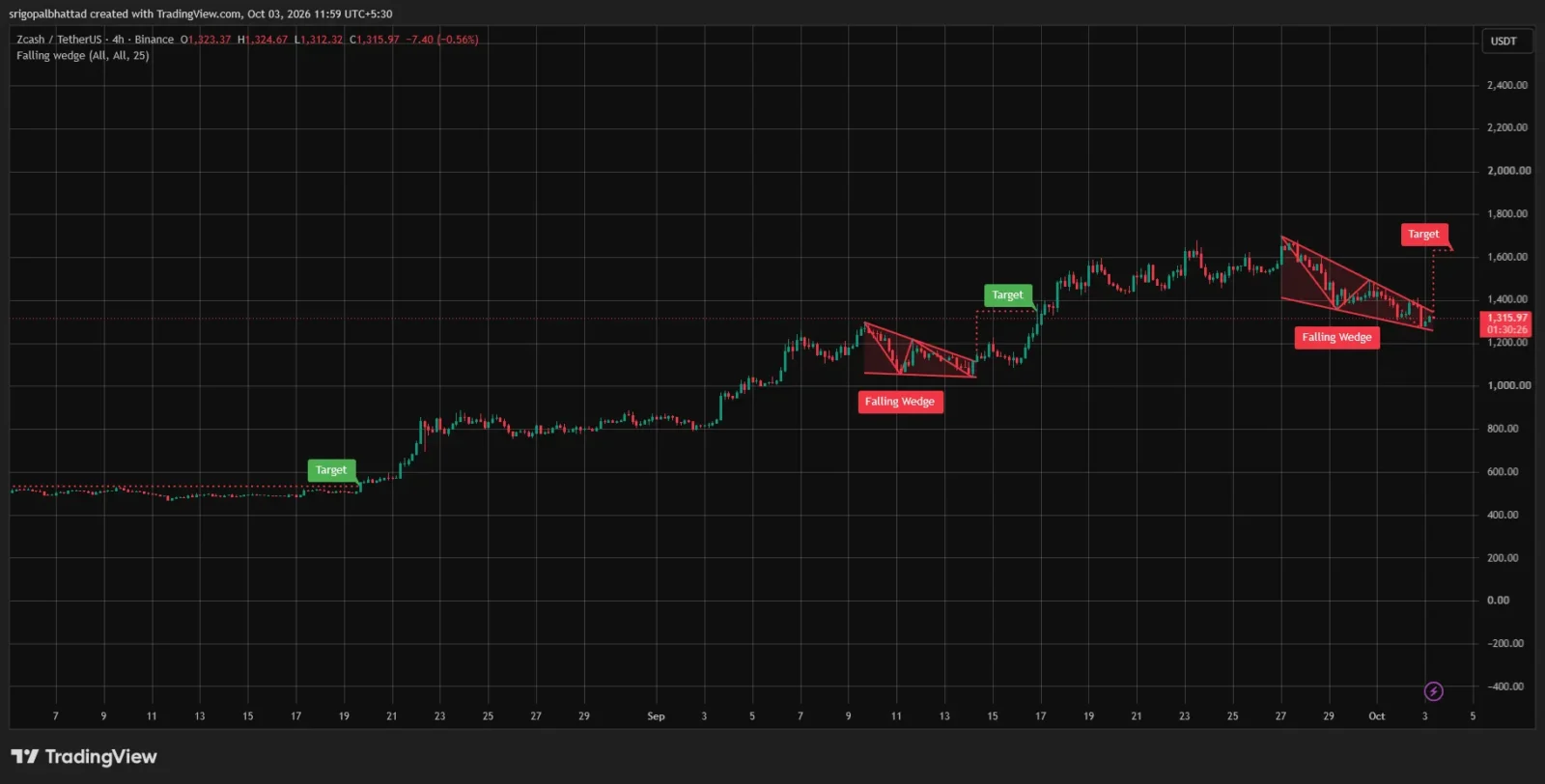Viewport: 1545px width, 784px height.
Task: Click the open price value 1,323.37
Action: pyautogui.click(x=210, y=40)
